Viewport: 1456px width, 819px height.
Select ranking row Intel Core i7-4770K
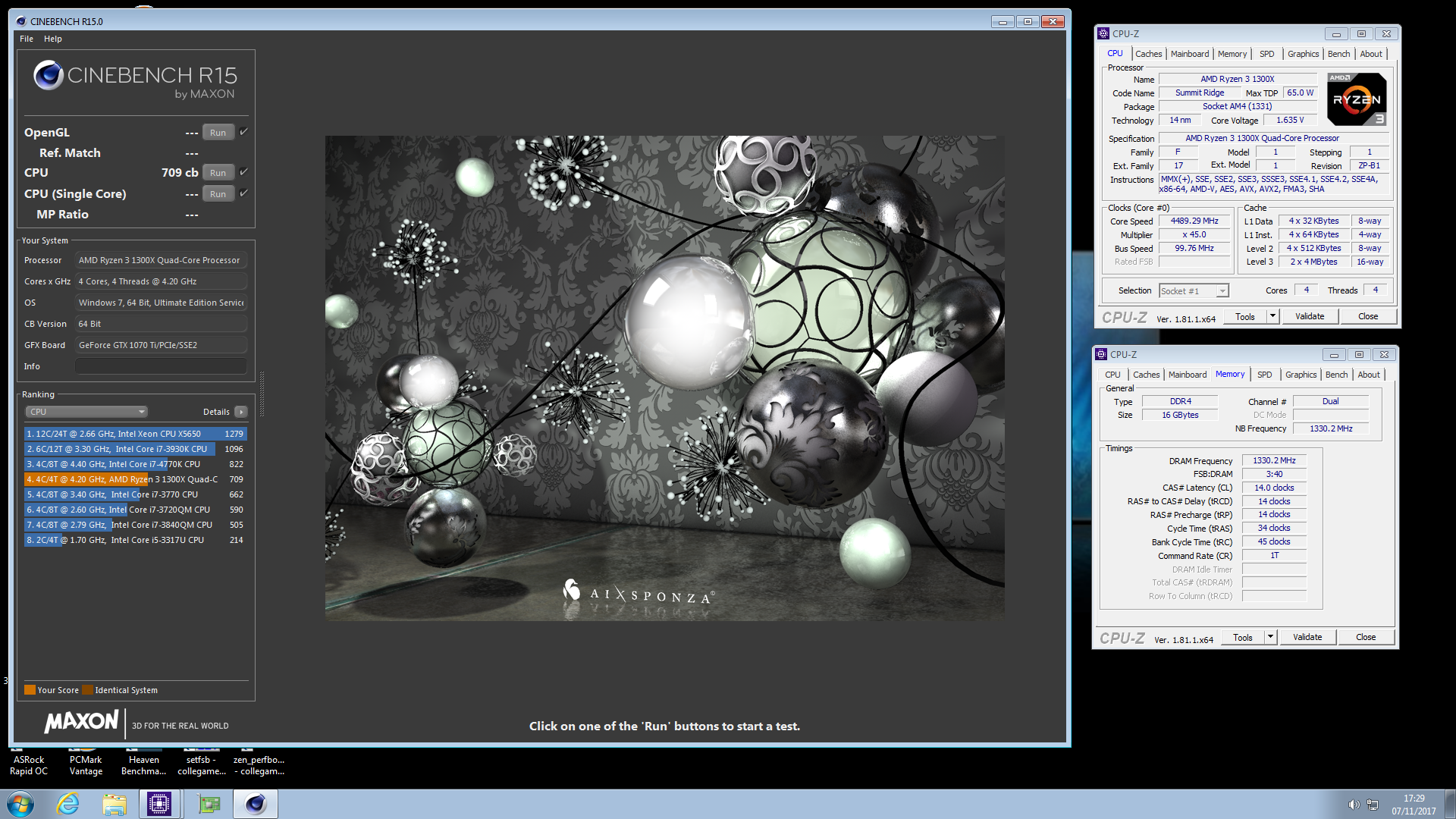(x=135, y=464)
